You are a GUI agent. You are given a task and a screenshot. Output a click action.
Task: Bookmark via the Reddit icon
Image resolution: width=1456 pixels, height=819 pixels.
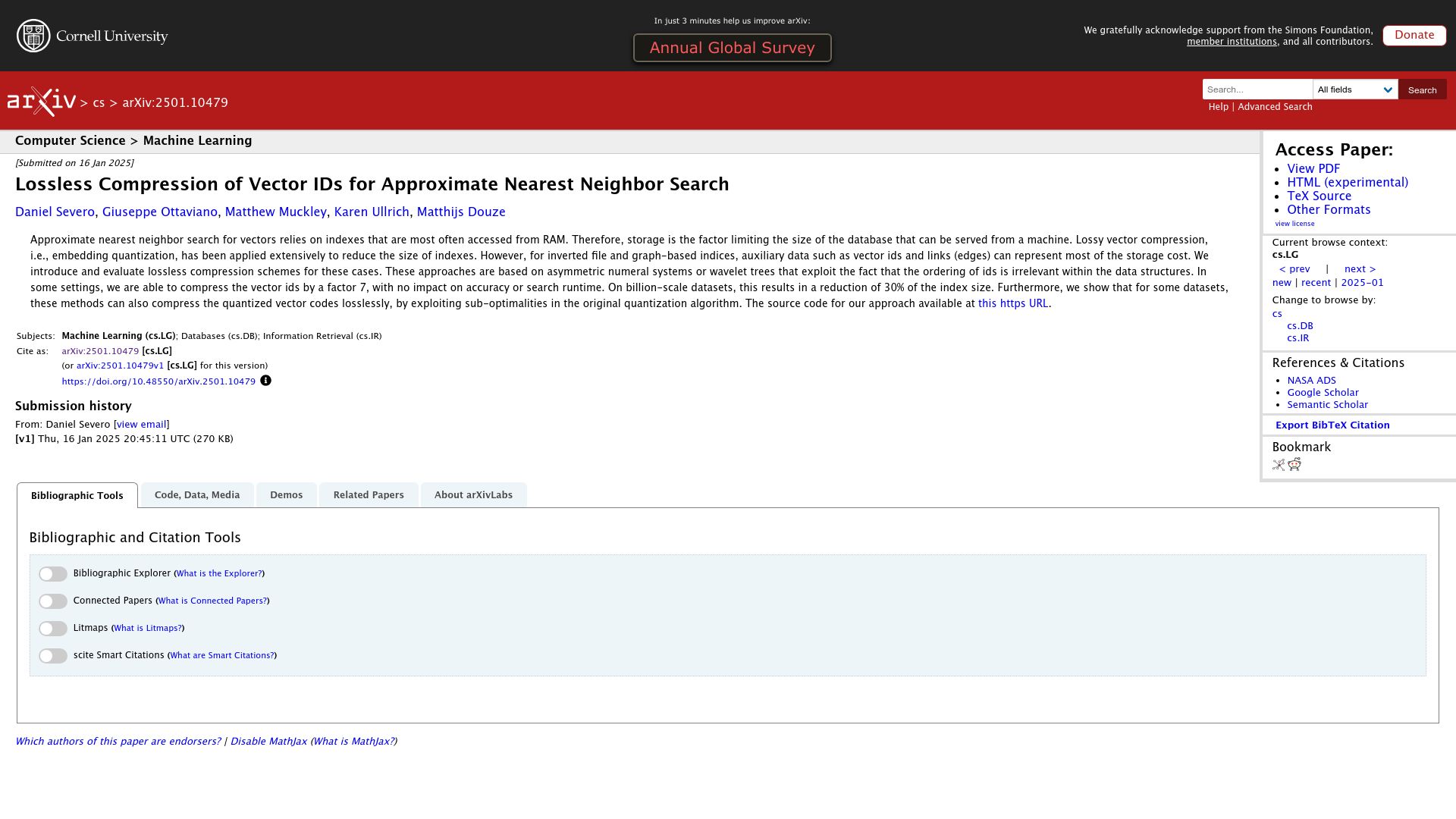(1294, 464)
